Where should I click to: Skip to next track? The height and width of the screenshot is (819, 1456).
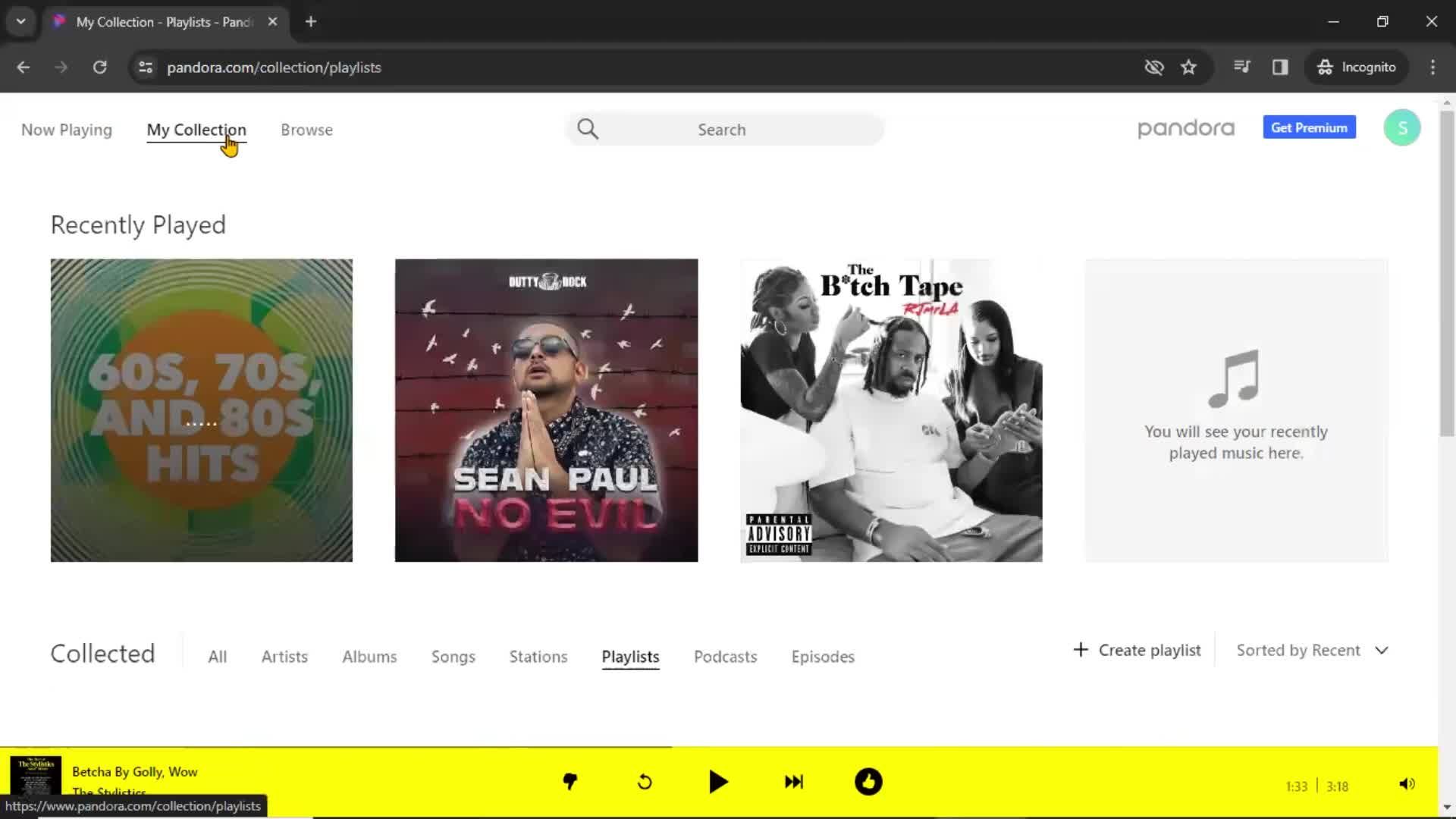[x=793, y=782]
